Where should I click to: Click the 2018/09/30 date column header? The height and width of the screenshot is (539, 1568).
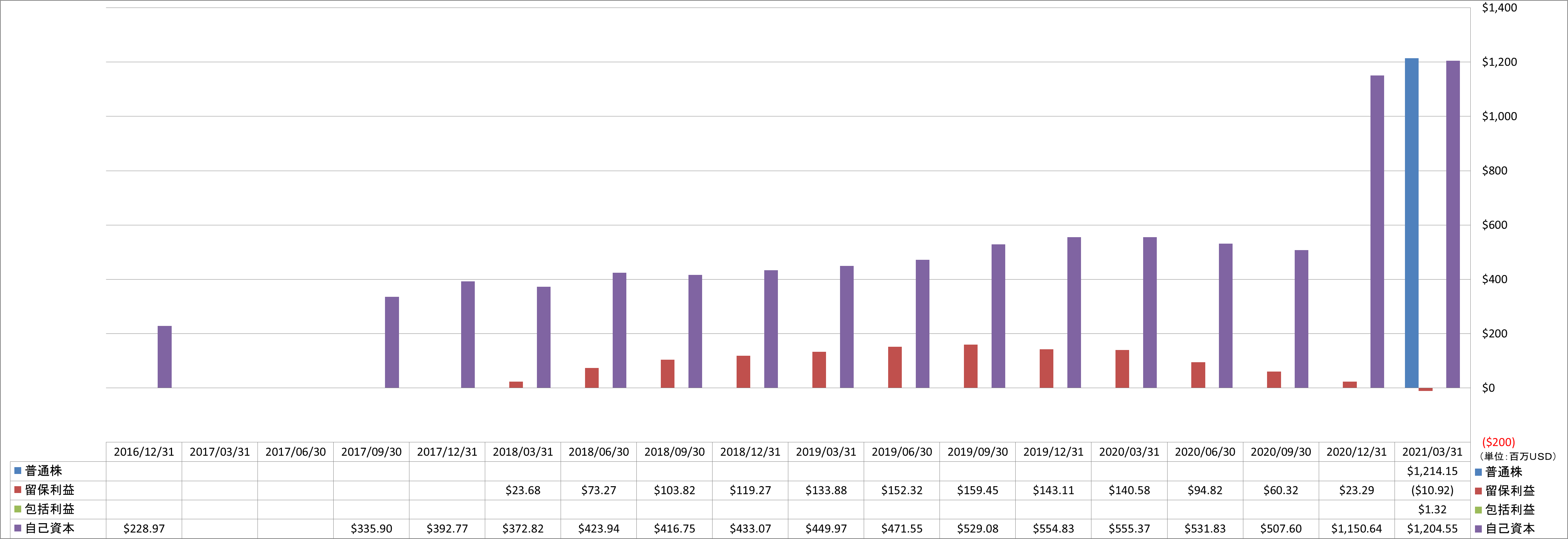pyautogui.click(x=674, y=452)
